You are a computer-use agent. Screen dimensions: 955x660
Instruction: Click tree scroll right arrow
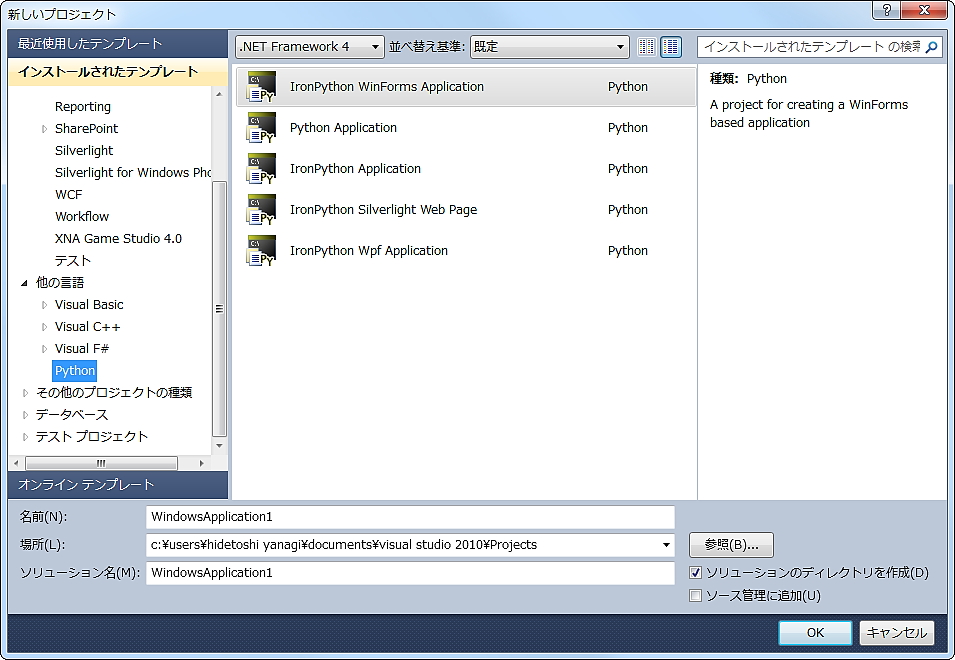(202, 463)
